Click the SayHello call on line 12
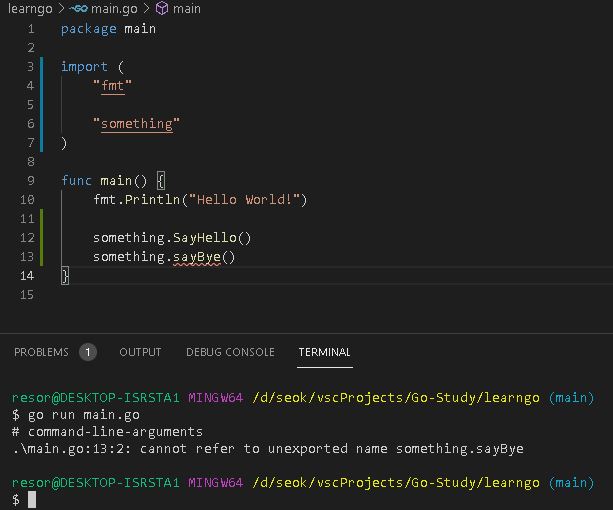613x510 pixels. [204, 238]
